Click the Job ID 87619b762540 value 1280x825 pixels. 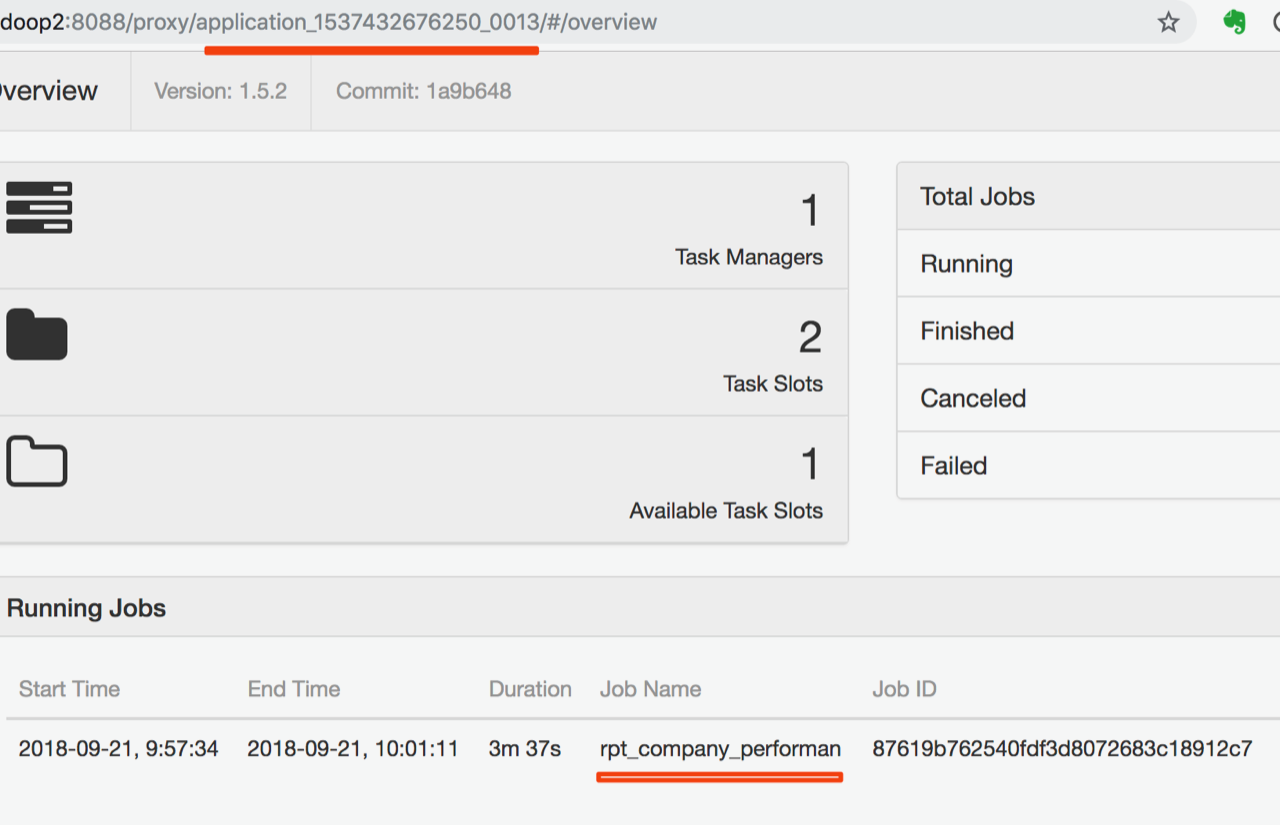[1062, 749]
